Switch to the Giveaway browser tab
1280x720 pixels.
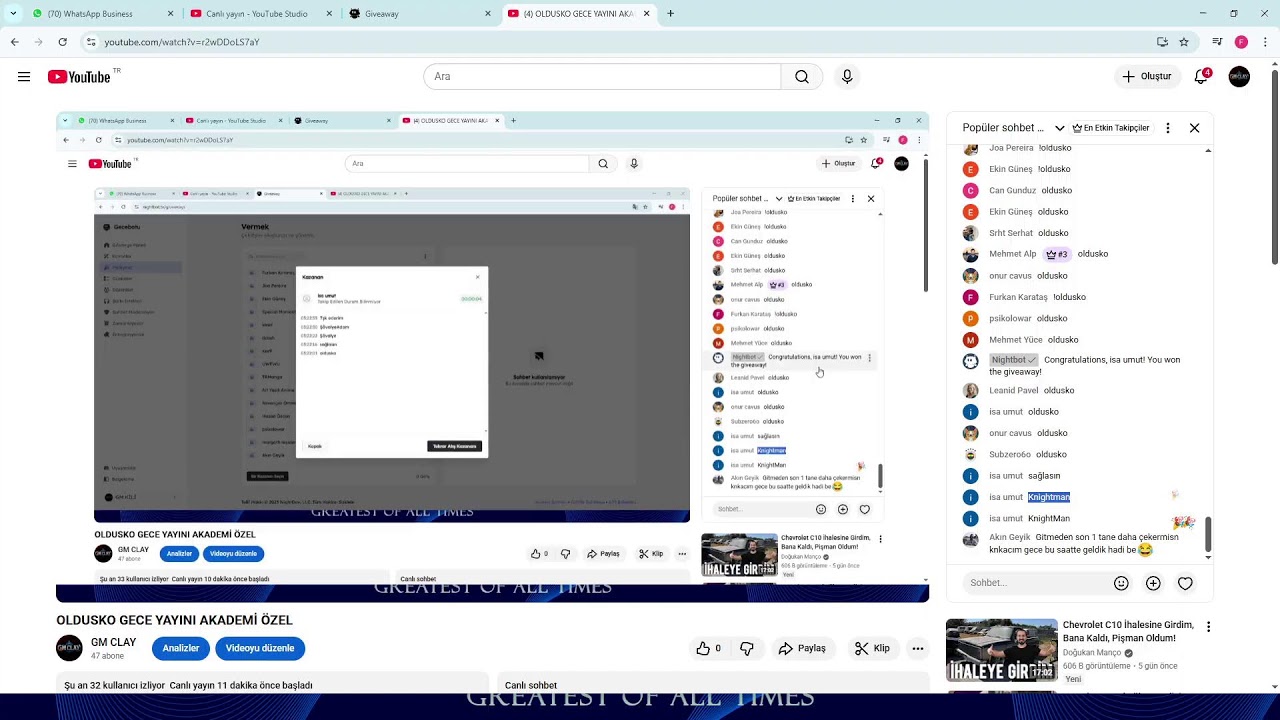click(420, 14)
